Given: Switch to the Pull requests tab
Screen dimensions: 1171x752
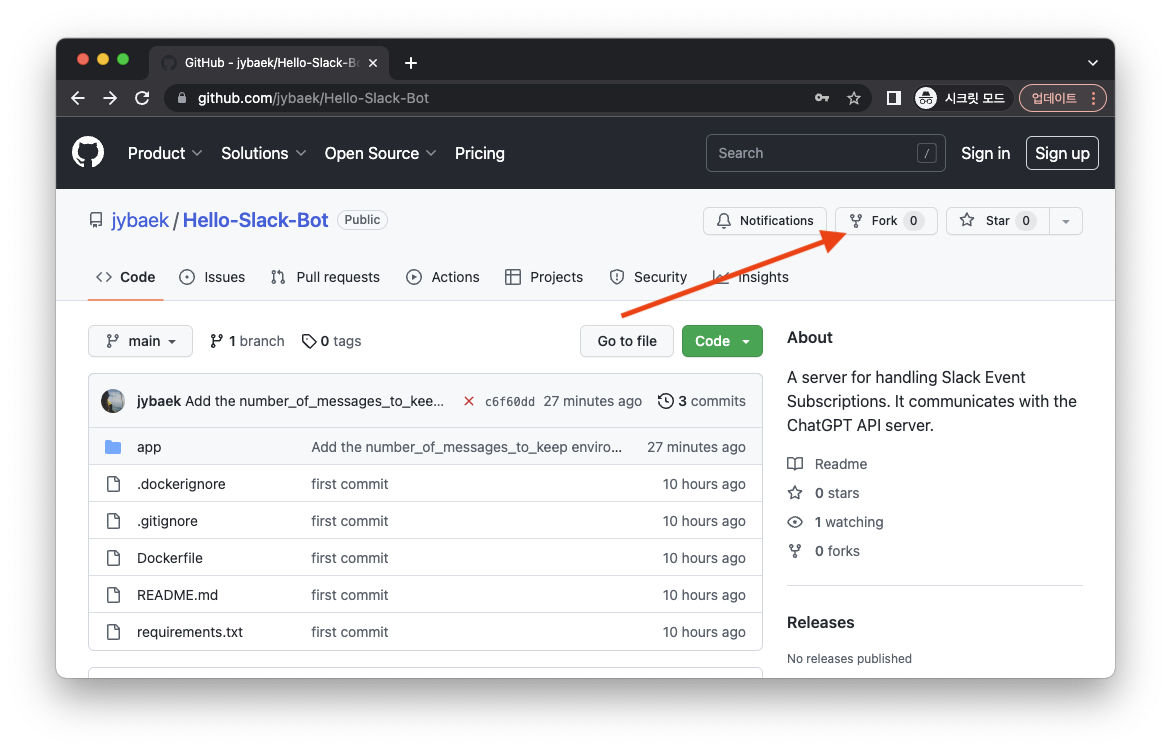Looking at the screenshot, I should point(325,277).
